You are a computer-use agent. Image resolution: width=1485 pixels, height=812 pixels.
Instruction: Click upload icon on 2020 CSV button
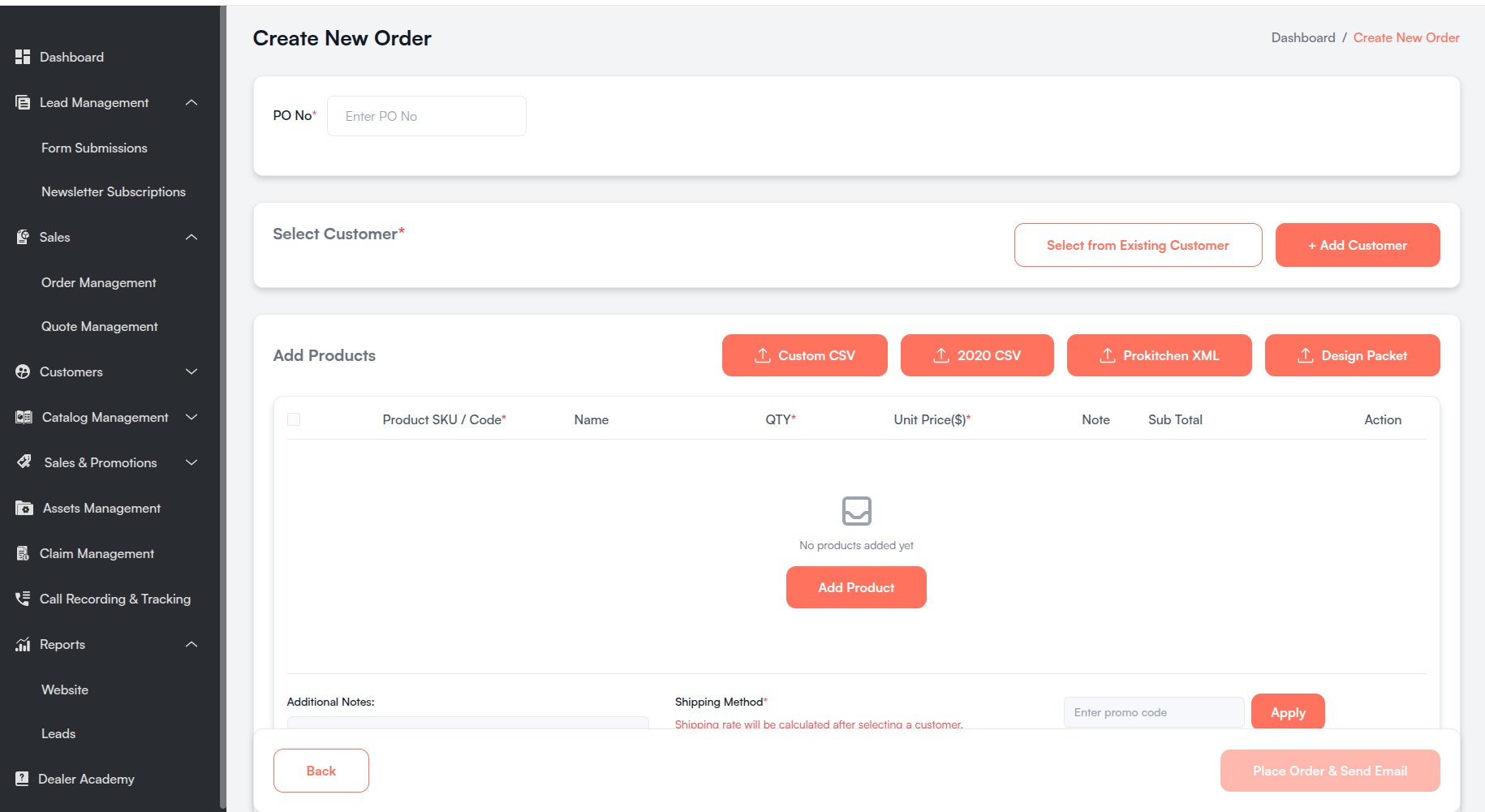coord(941,355)
